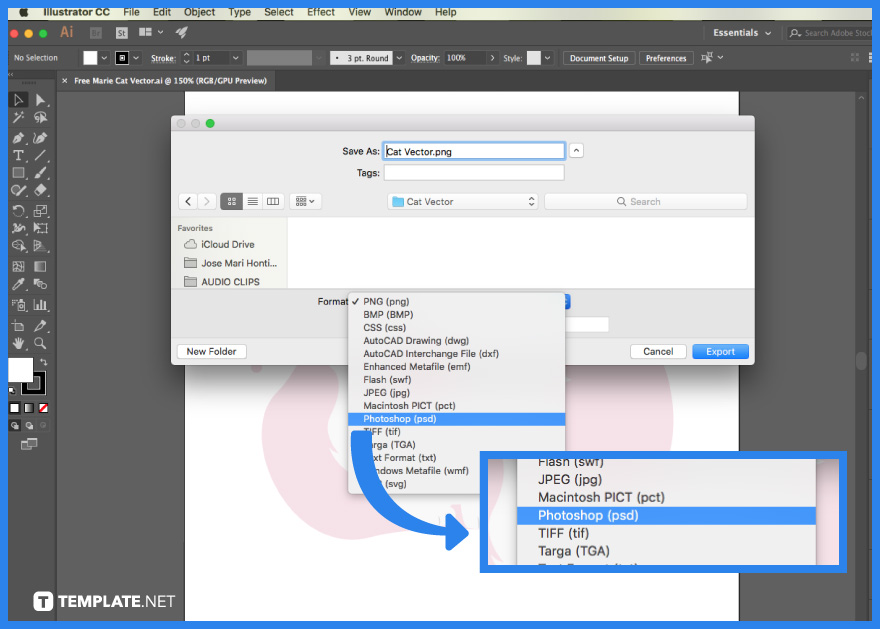Select the Pen tool
The width and height of the screenshot is (880, 629).
18,137
